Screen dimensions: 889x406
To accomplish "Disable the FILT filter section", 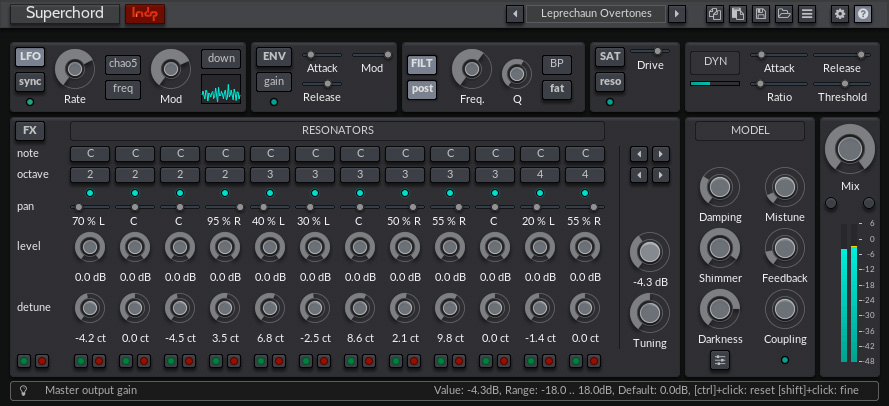I will click(x=422, y=64).
